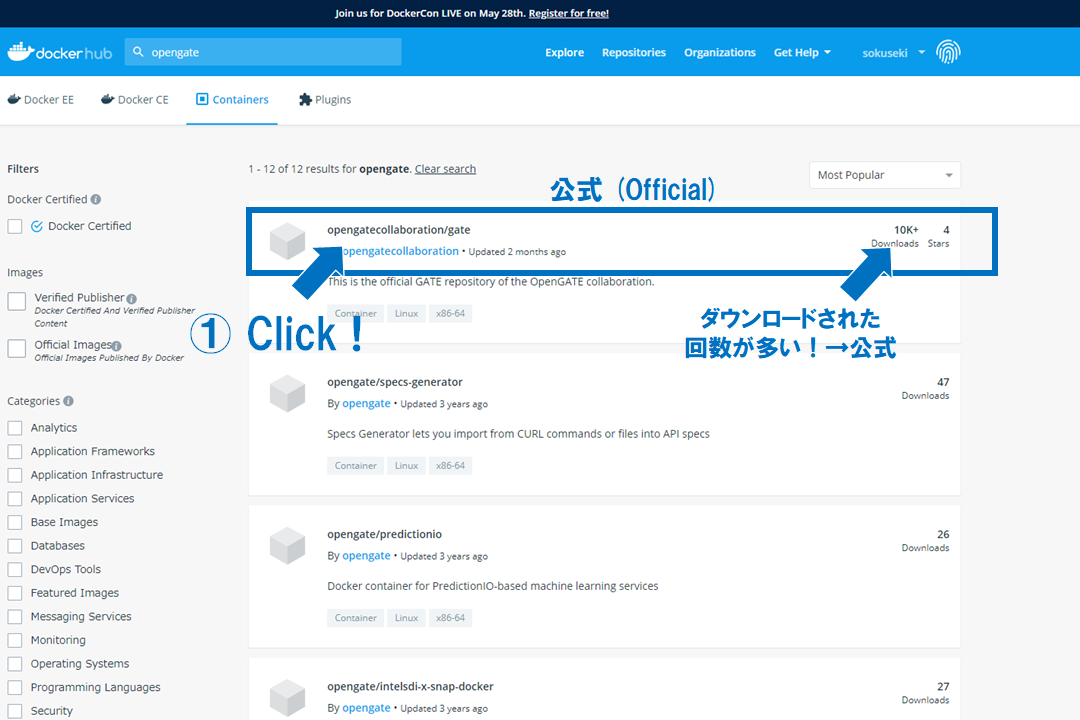Check the Application Infrastructure checkbox
Image resolution: width=1080 pixels, height=720 pixels.
[x=14, y=475]
